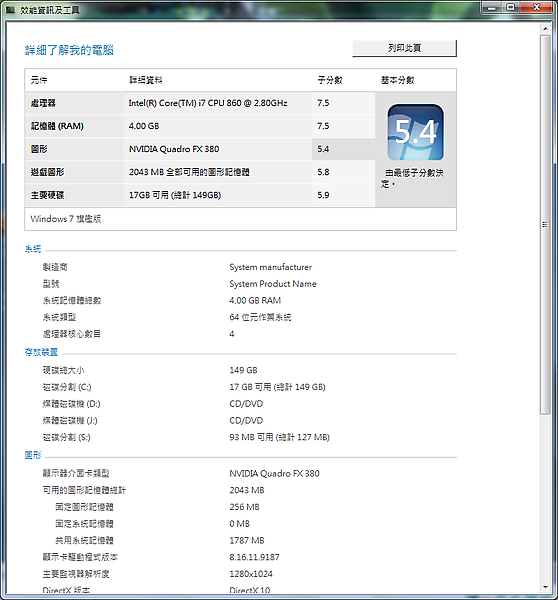Image resolution: width=558 pixels, height=600 pixels.
Task: Click the 遊戲圖形 row label
Action: tap(47, 172)
